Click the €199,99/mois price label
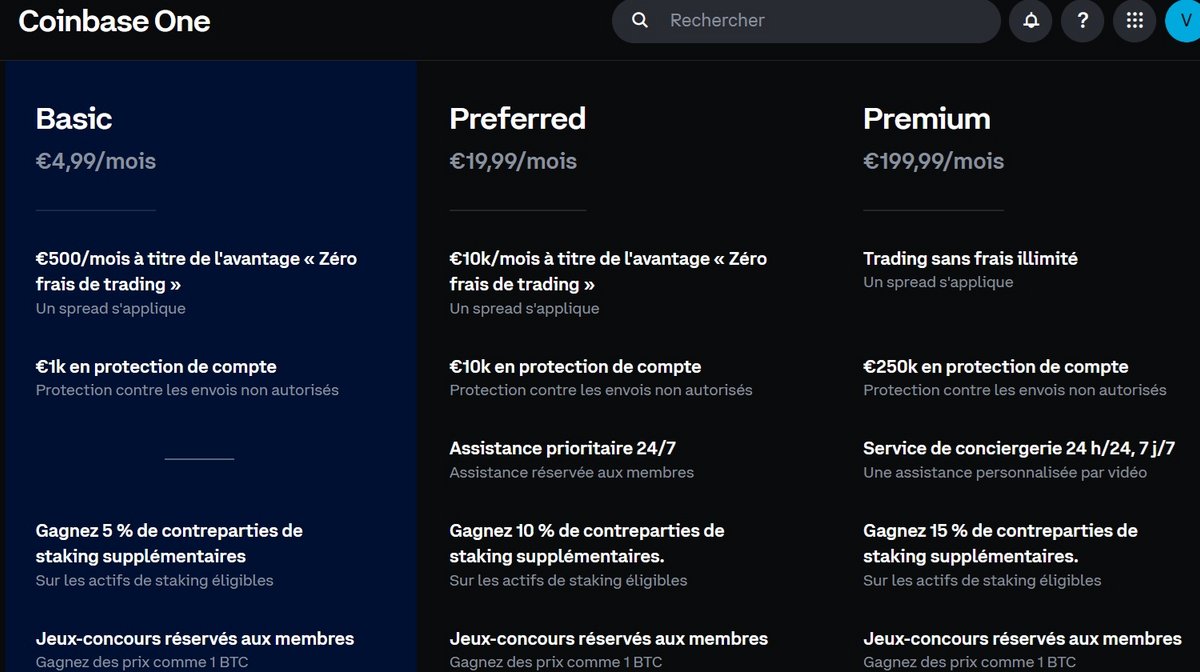 [x=933, y=160]
